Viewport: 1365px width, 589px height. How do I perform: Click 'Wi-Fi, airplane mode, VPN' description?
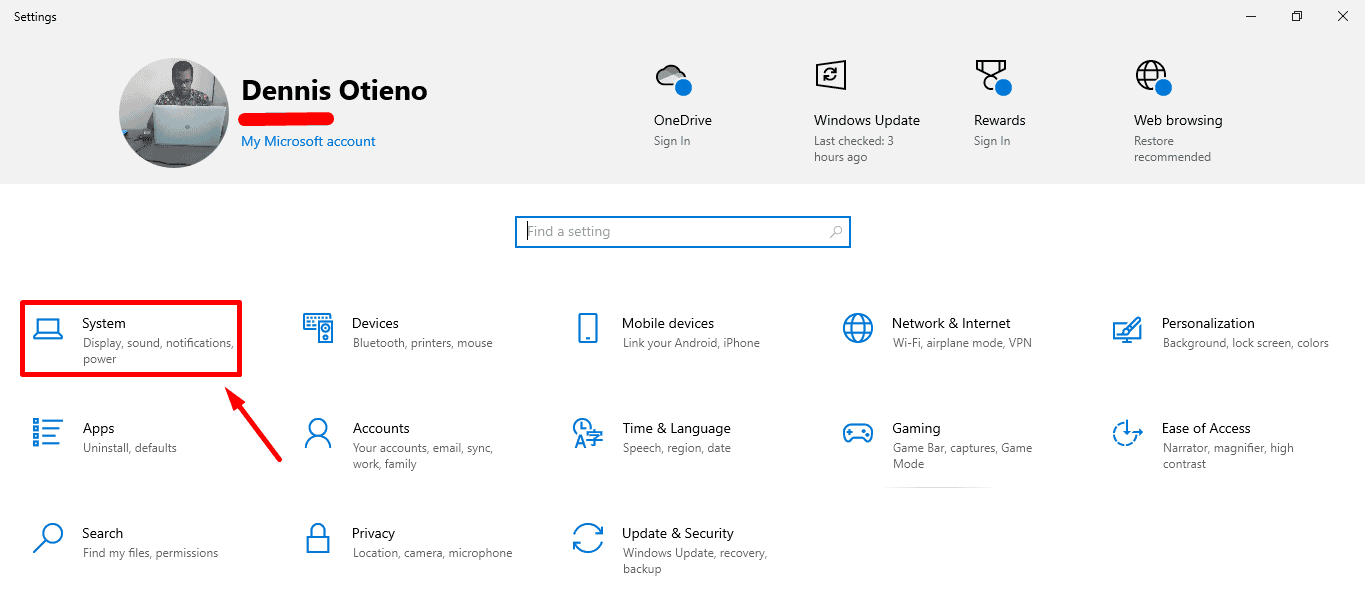pyautogui.click(x=962, y=343)
